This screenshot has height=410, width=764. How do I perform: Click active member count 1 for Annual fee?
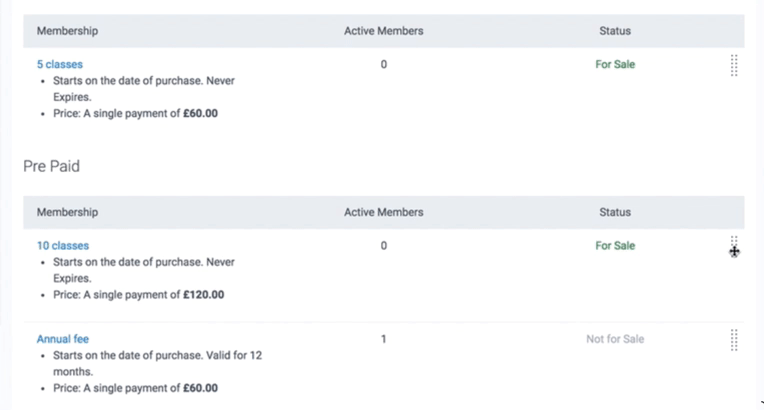pos(384,339)
